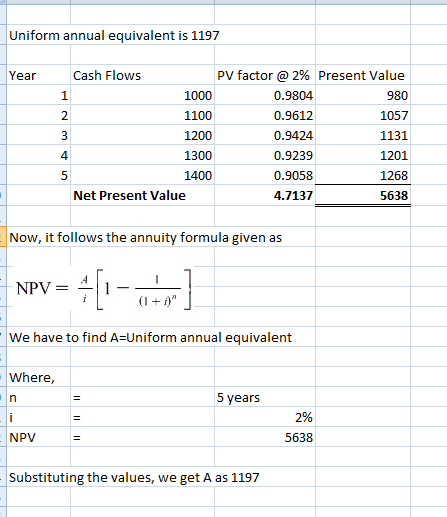Select cash flow value 1300
The height and width of the screenshot is (517, 447).
pos(198,156)
